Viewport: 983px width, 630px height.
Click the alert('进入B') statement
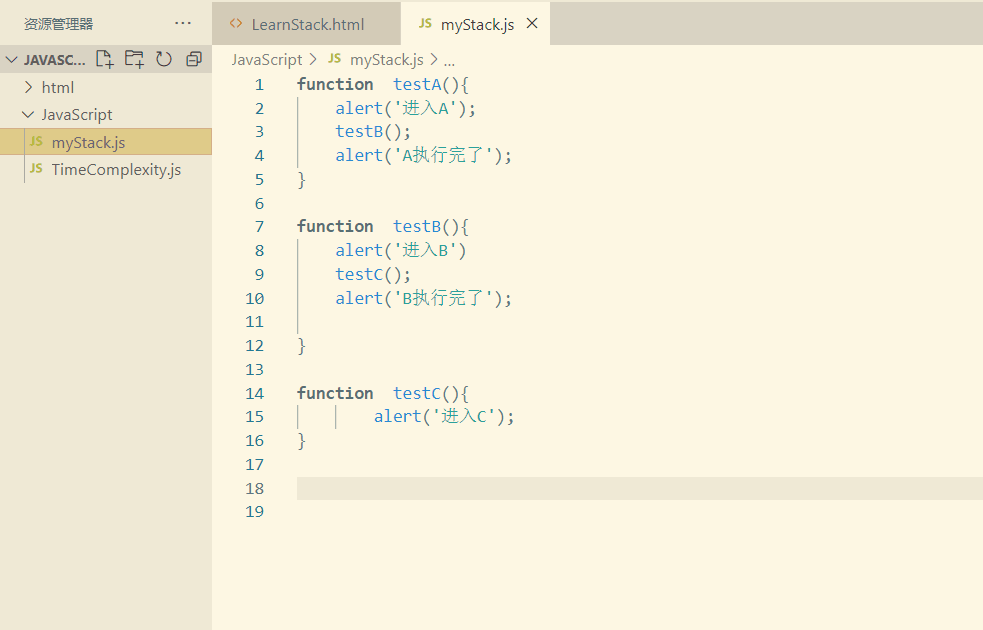(401, 250)
